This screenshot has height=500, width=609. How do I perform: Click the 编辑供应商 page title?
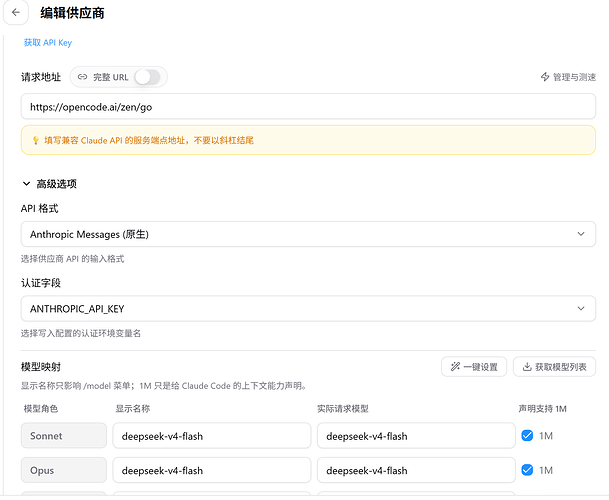(x=72, y=13)
